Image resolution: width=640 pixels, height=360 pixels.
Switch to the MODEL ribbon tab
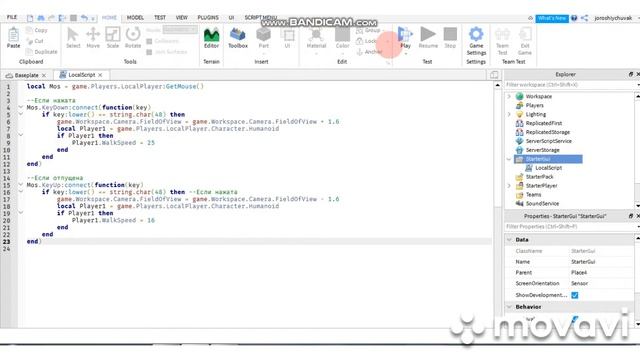click(x=135, y=18)
